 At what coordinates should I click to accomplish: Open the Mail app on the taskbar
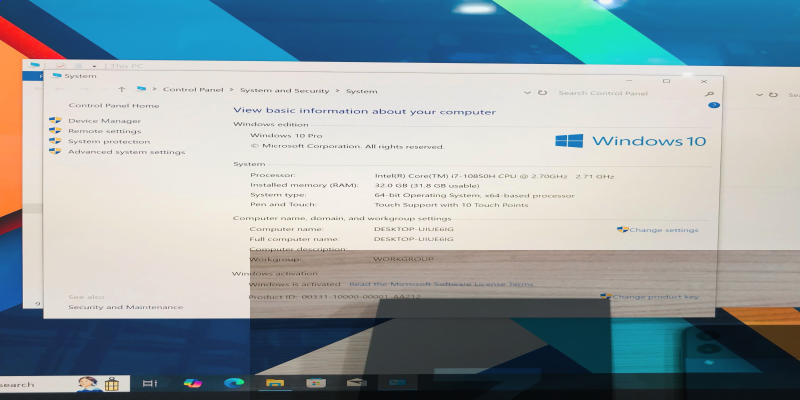click(357, 382)
